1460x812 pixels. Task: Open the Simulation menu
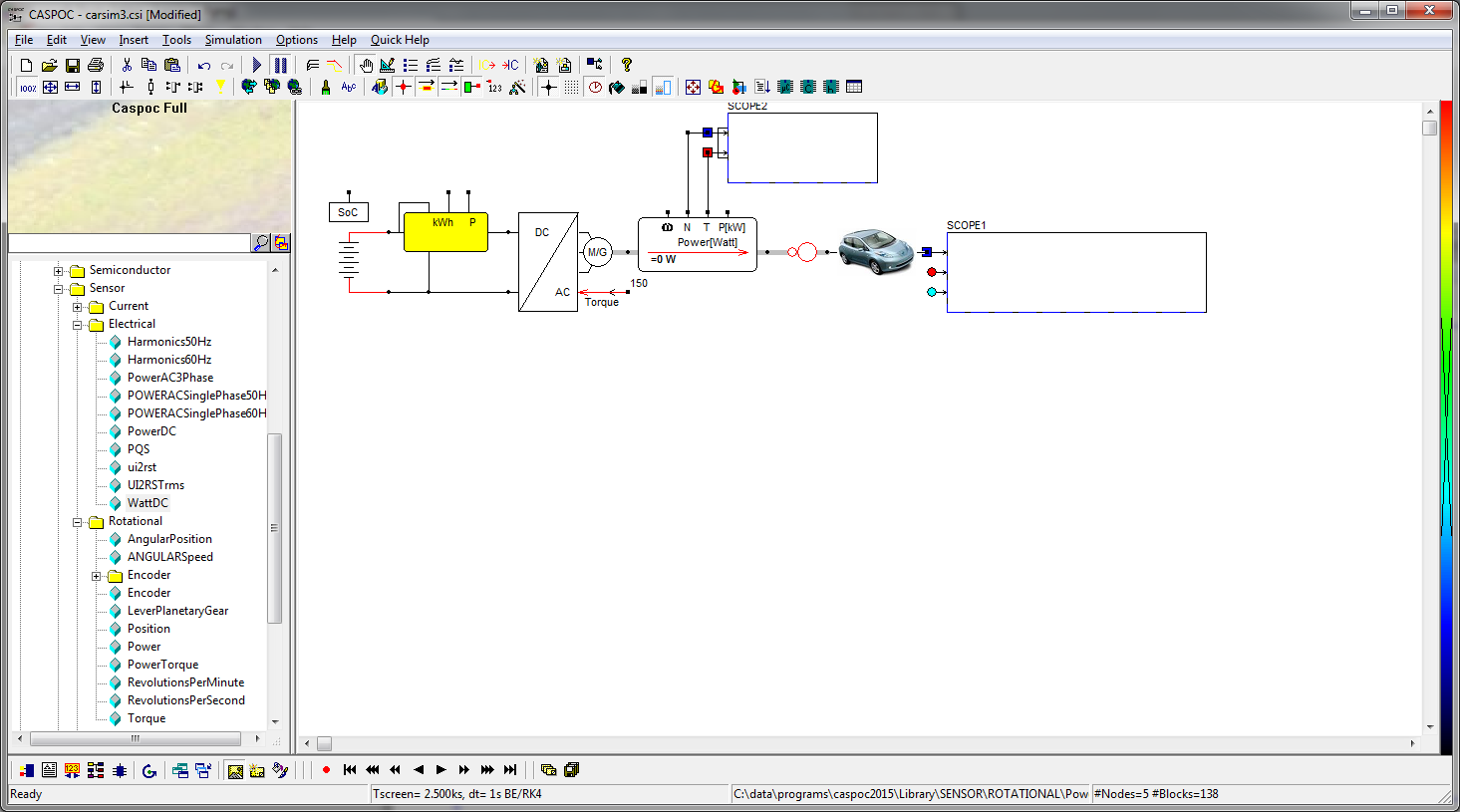tap(233, 40)
